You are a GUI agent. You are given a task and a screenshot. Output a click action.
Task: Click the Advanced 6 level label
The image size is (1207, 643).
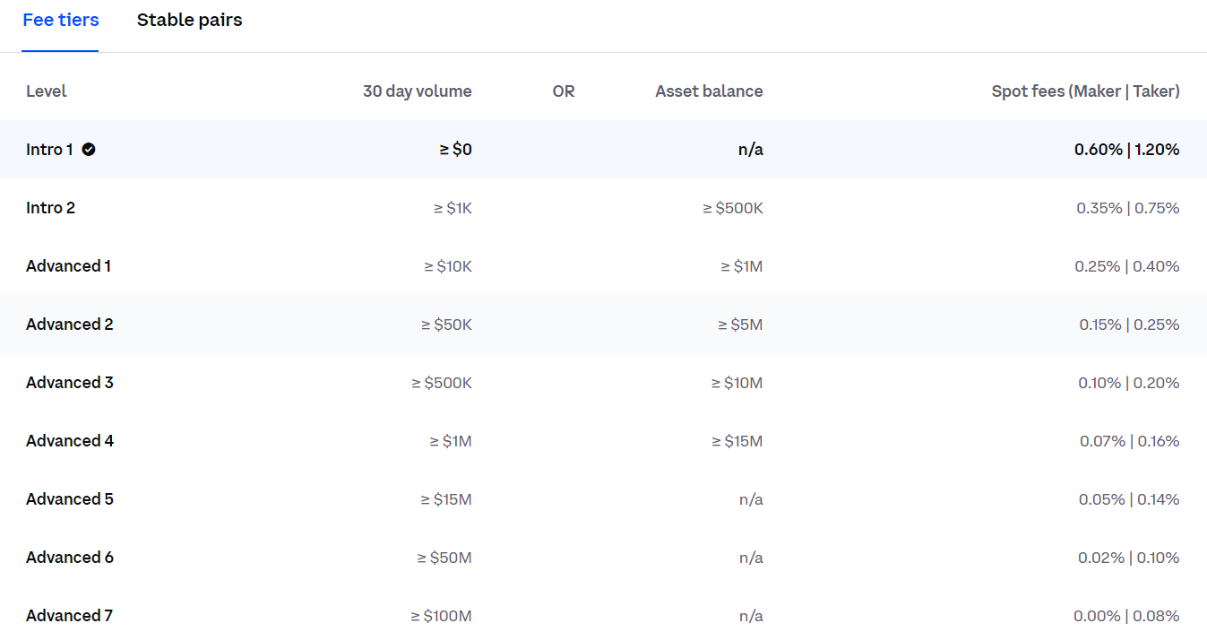(x=69, y=557)
